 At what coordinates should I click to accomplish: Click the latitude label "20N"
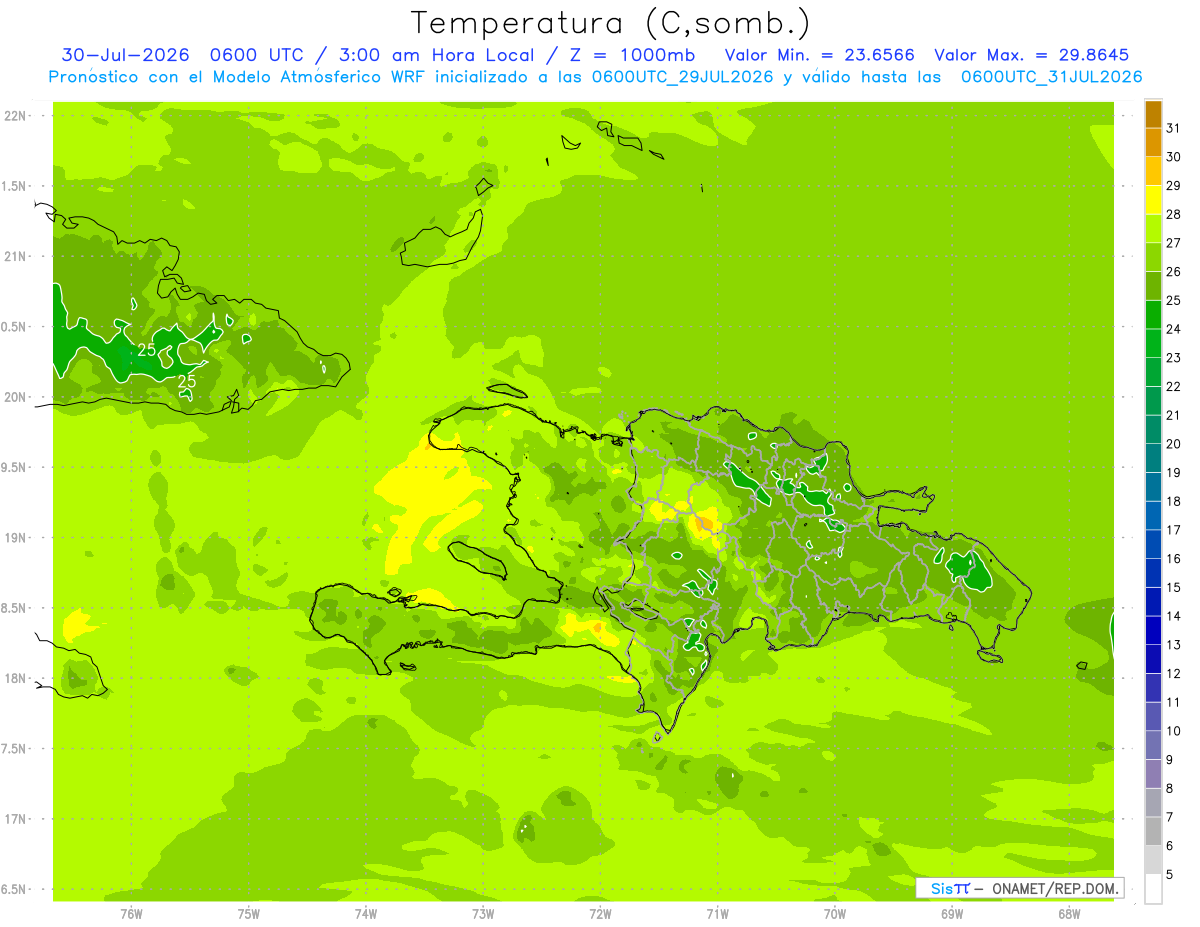click(x=15, y=397)
